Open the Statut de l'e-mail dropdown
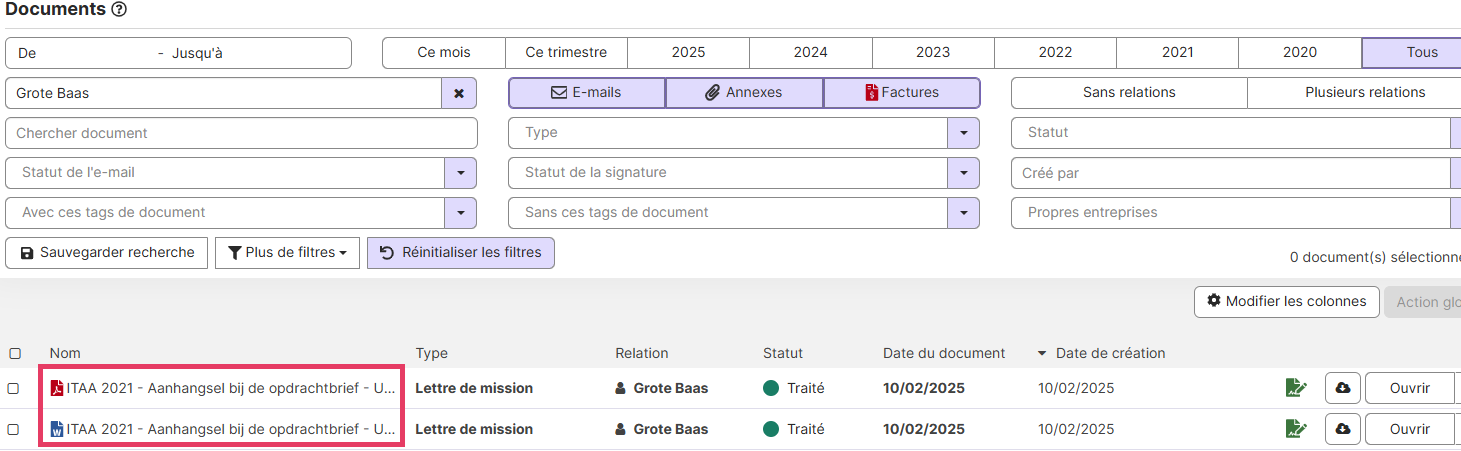The image size is (1461, 451). (x=460, y=173)
